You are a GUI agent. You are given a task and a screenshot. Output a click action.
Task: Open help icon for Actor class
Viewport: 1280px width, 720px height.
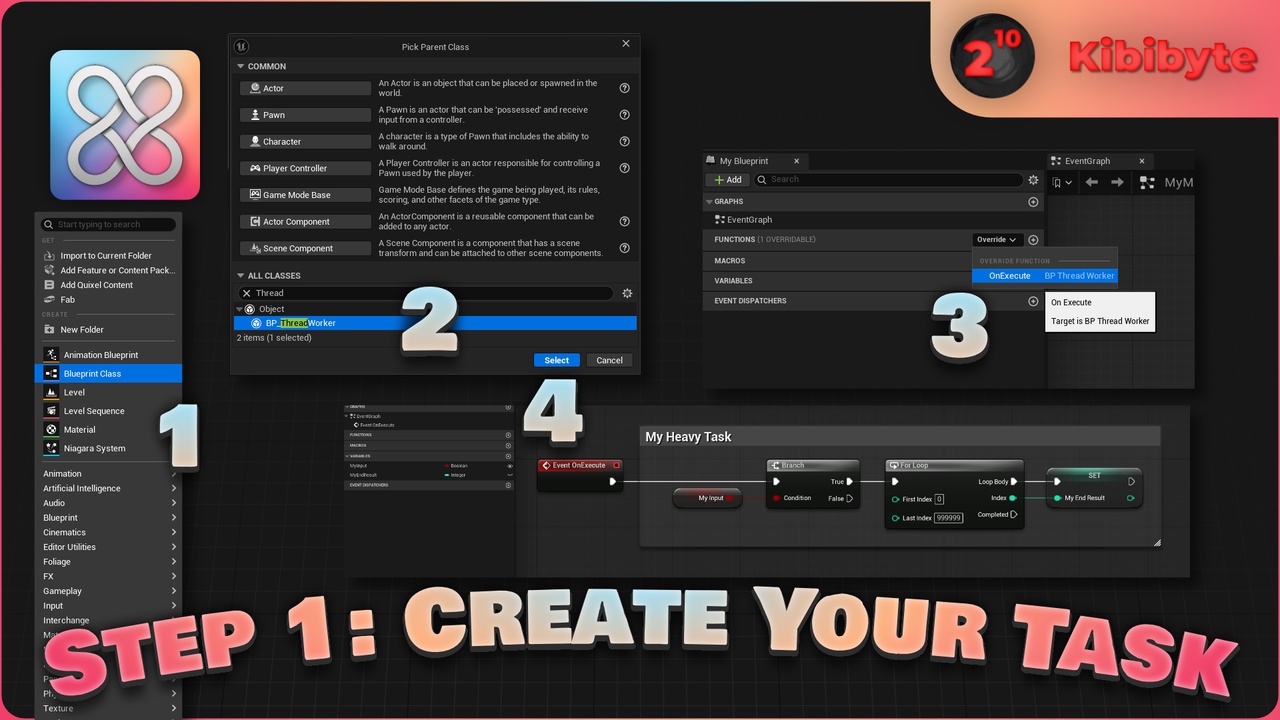(x=625, y=88)
